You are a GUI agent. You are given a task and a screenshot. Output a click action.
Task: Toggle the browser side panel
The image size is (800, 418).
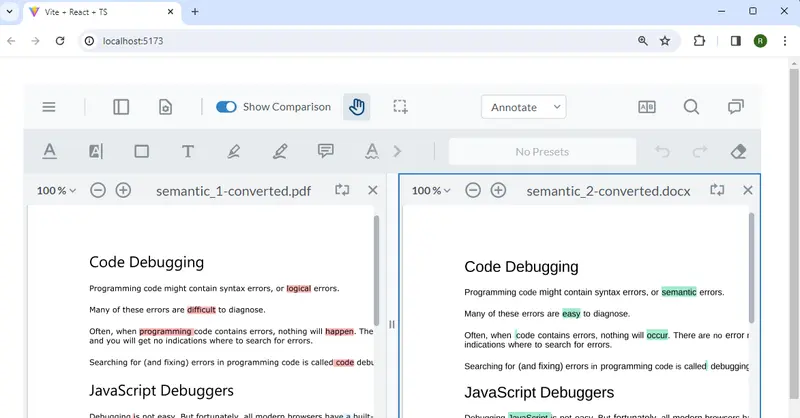pos(736,41)
